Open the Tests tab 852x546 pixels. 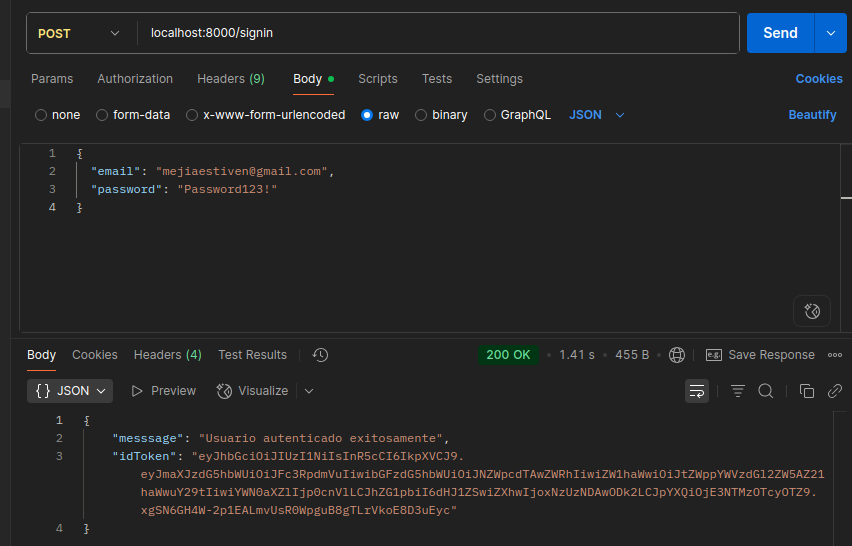pos(437,79)
